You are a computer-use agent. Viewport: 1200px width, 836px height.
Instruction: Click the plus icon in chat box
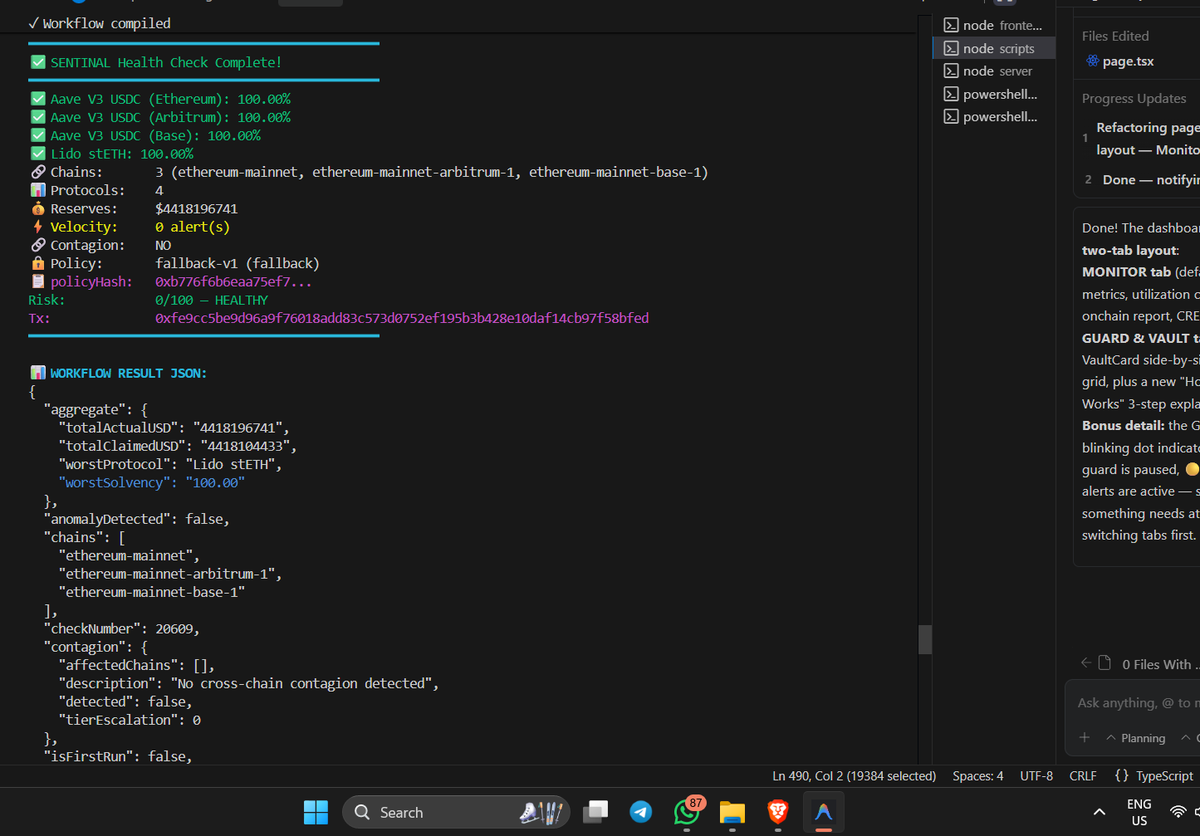coord(1084,737)
